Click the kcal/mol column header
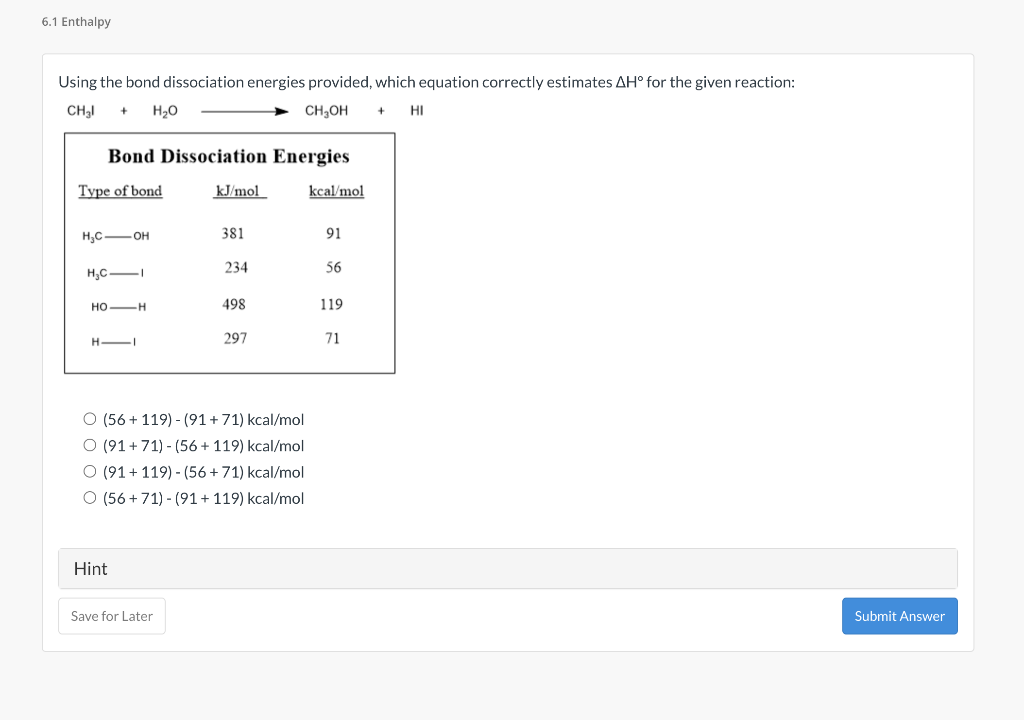Screen dimensions: 1024x720 coord(337,191)
